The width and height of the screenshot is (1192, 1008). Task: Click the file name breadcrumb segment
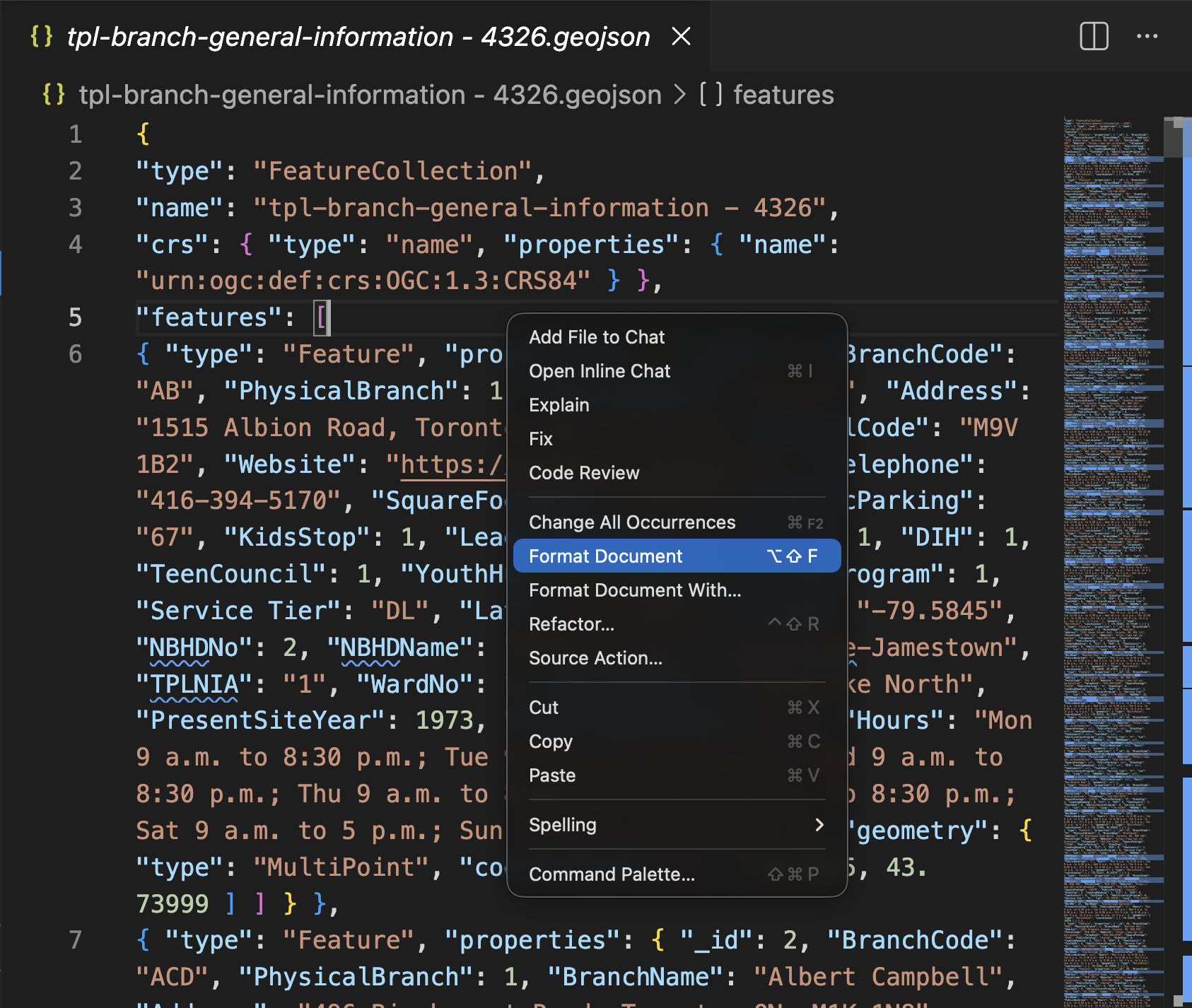point(370,94)
